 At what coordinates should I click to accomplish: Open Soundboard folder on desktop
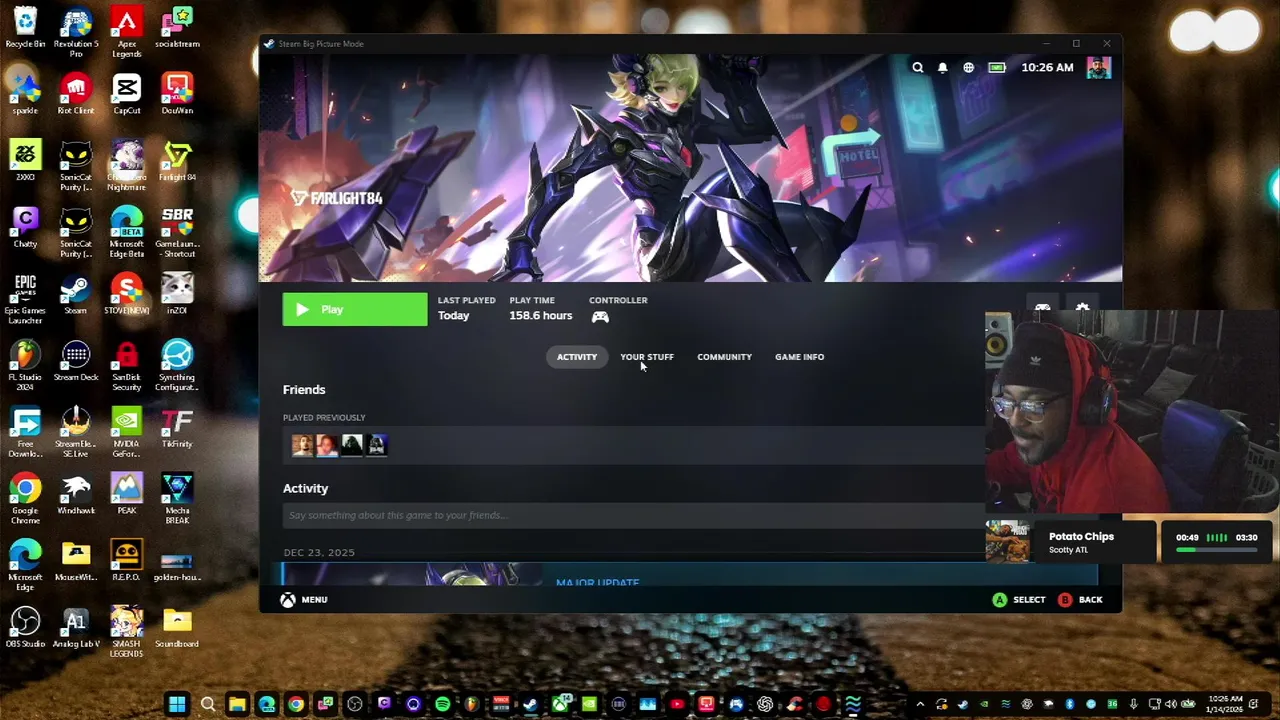click(177, 628)
